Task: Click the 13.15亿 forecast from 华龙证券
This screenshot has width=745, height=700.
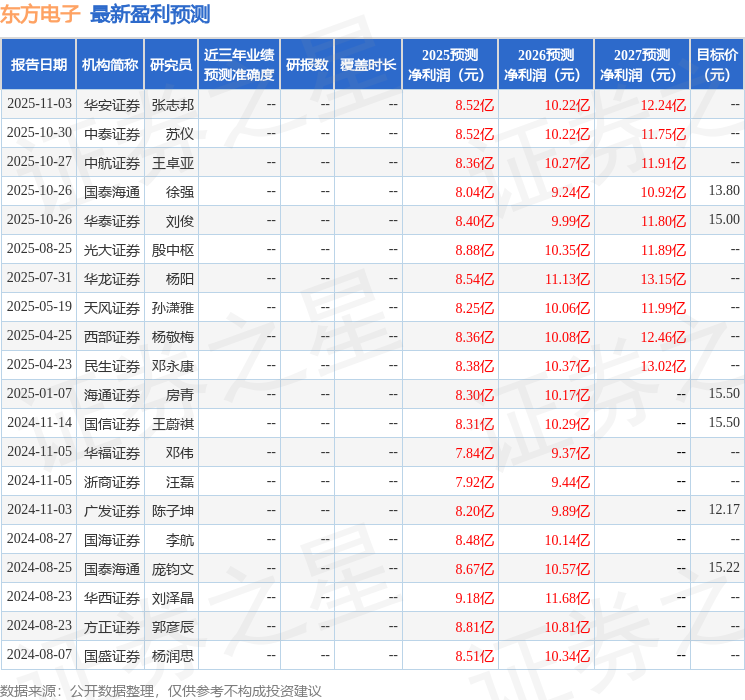Action: click(x=663, y=278)
